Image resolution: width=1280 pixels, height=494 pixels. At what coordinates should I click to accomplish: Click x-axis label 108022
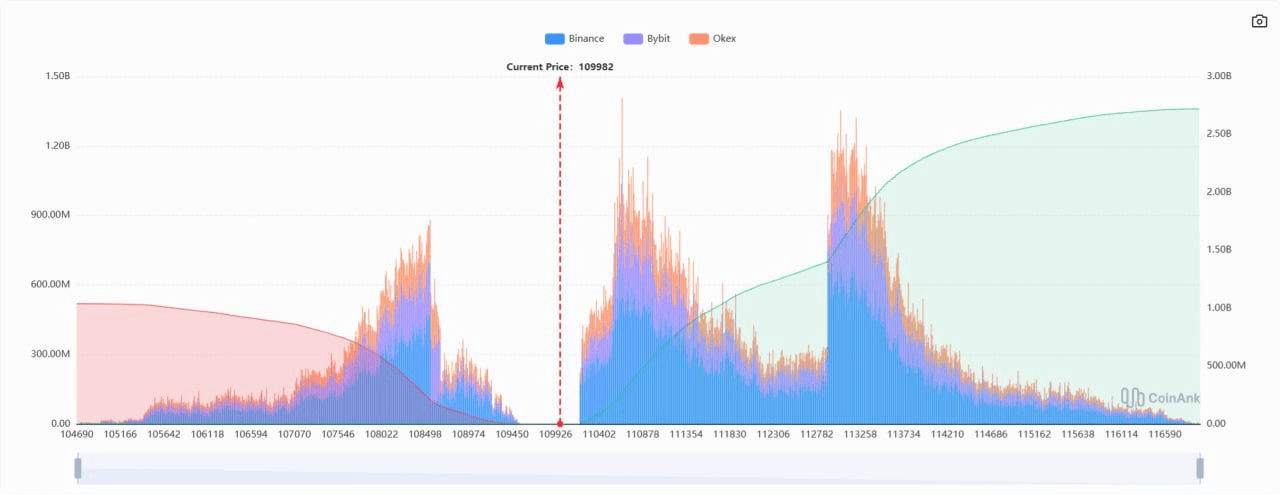pos(382,435)
